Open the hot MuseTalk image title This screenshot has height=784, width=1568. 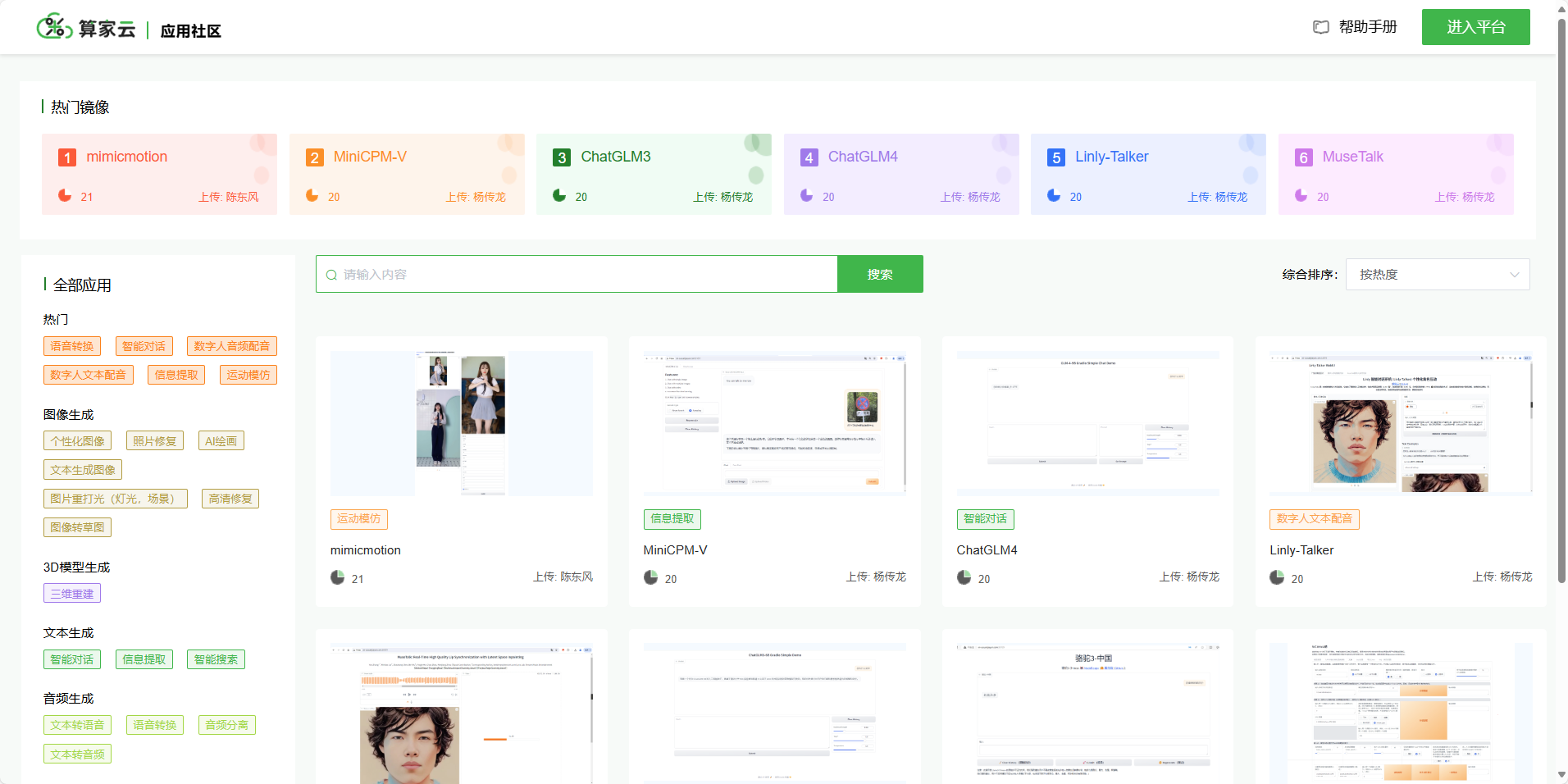point(1353,157)
